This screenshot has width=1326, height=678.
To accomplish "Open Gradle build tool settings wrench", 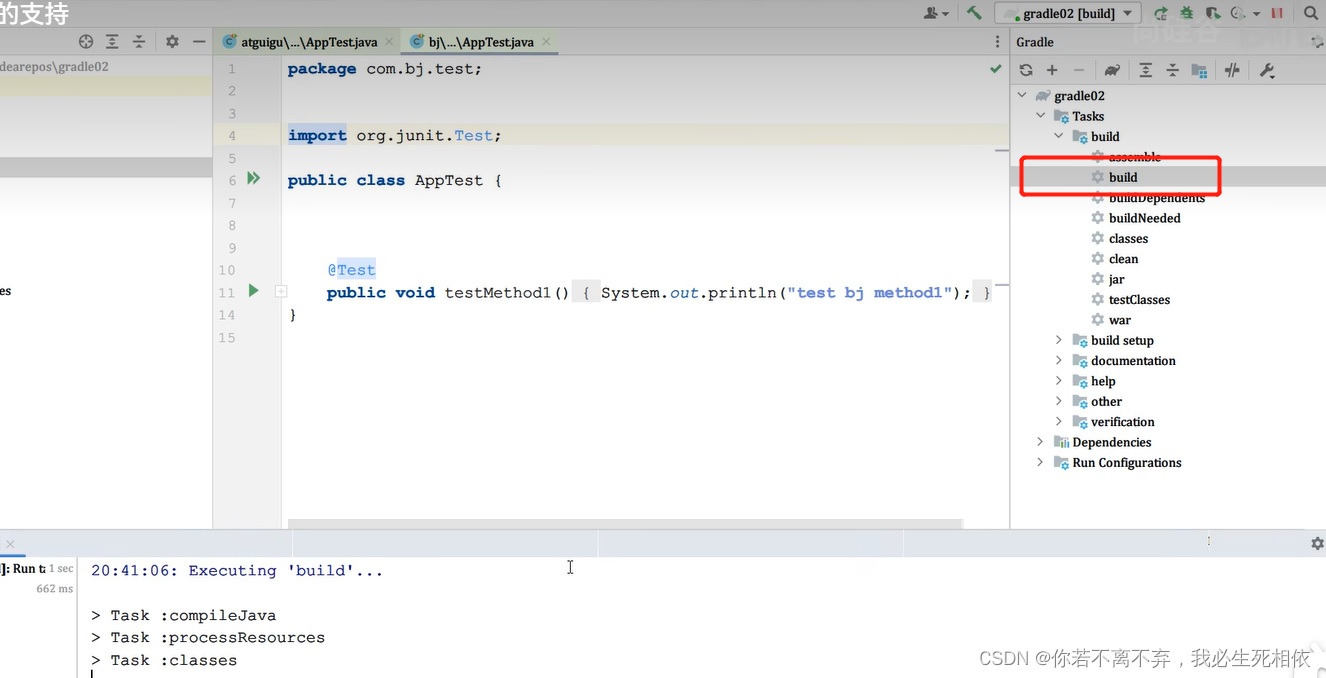I will (1267, 70).
